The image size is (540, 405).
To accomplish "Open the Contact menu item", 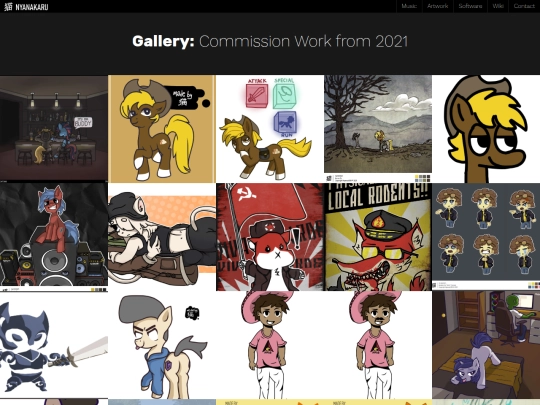I will 524,6.
